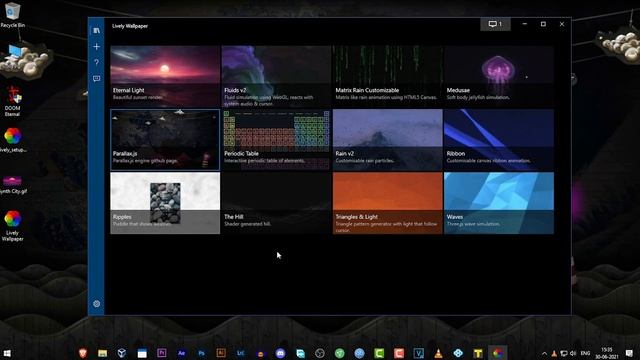Click the lively_setup desktop icon

(13, 140)
